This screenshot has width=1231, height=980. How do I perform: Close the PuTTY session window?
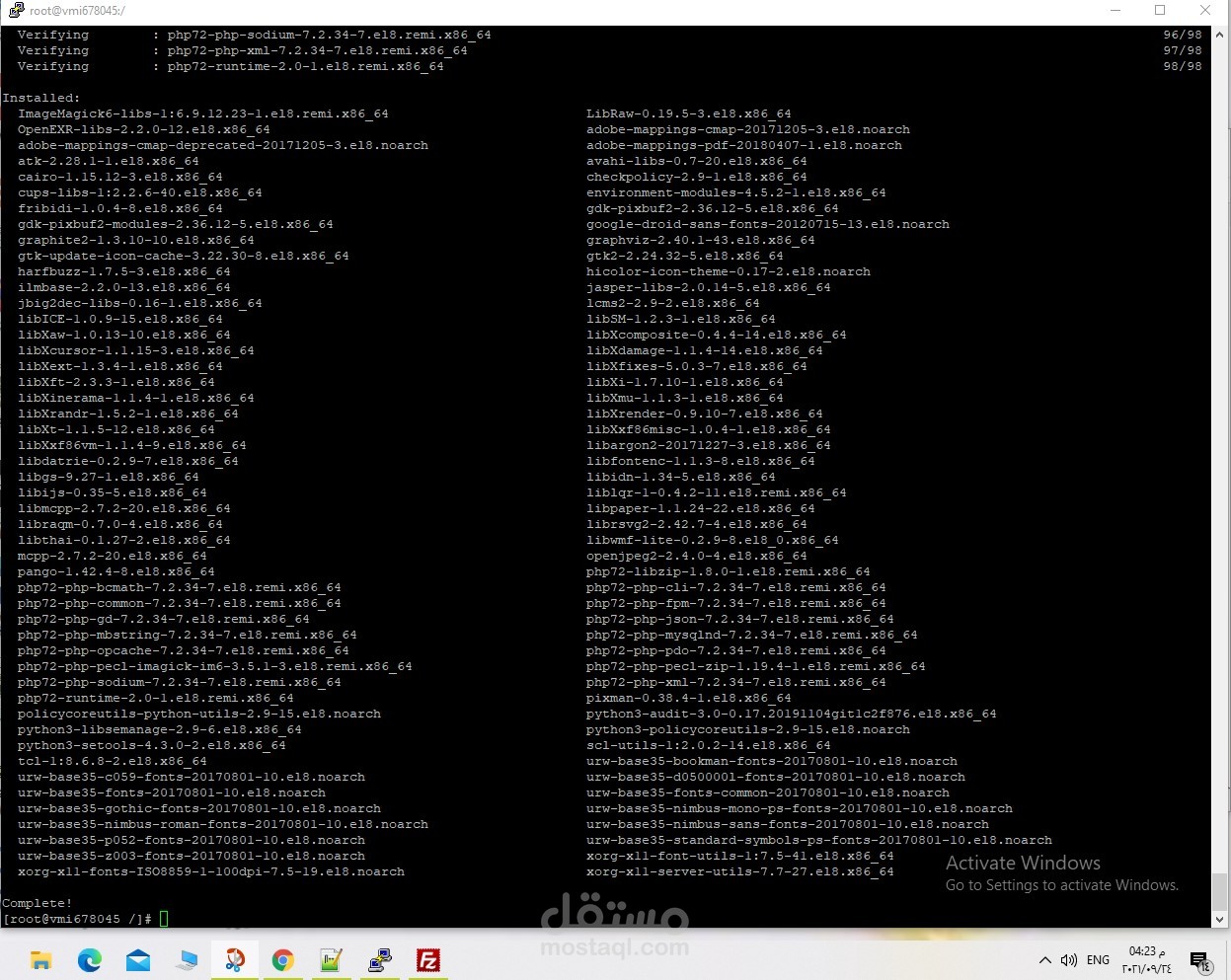1205,10
